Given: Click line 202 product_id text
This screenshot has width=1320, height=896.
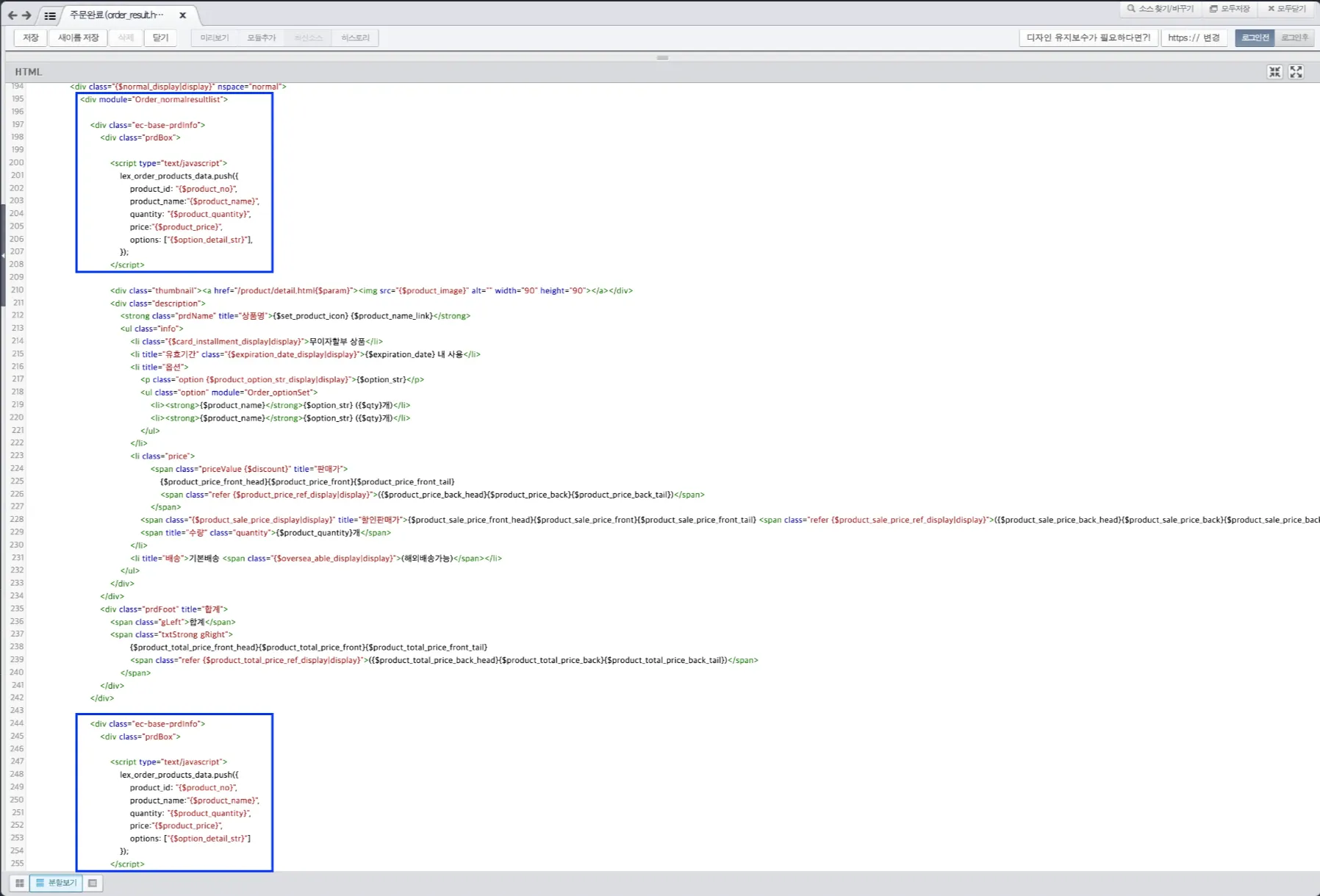Looking at the screenshot, I should 184,189.
